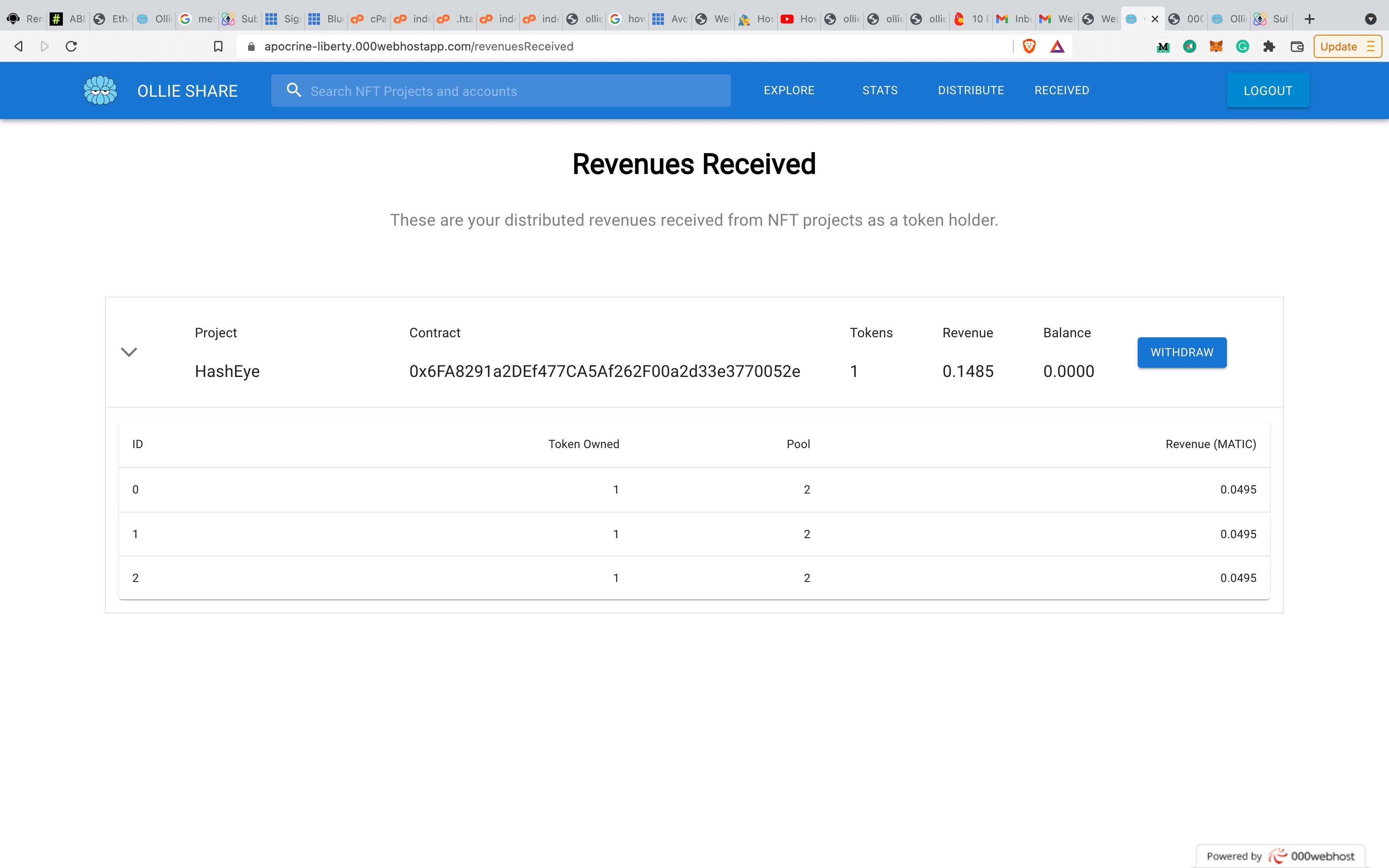Click the HashEye contract address
The width and height of the screenshot is (1389, 868).
coord(604,372)
